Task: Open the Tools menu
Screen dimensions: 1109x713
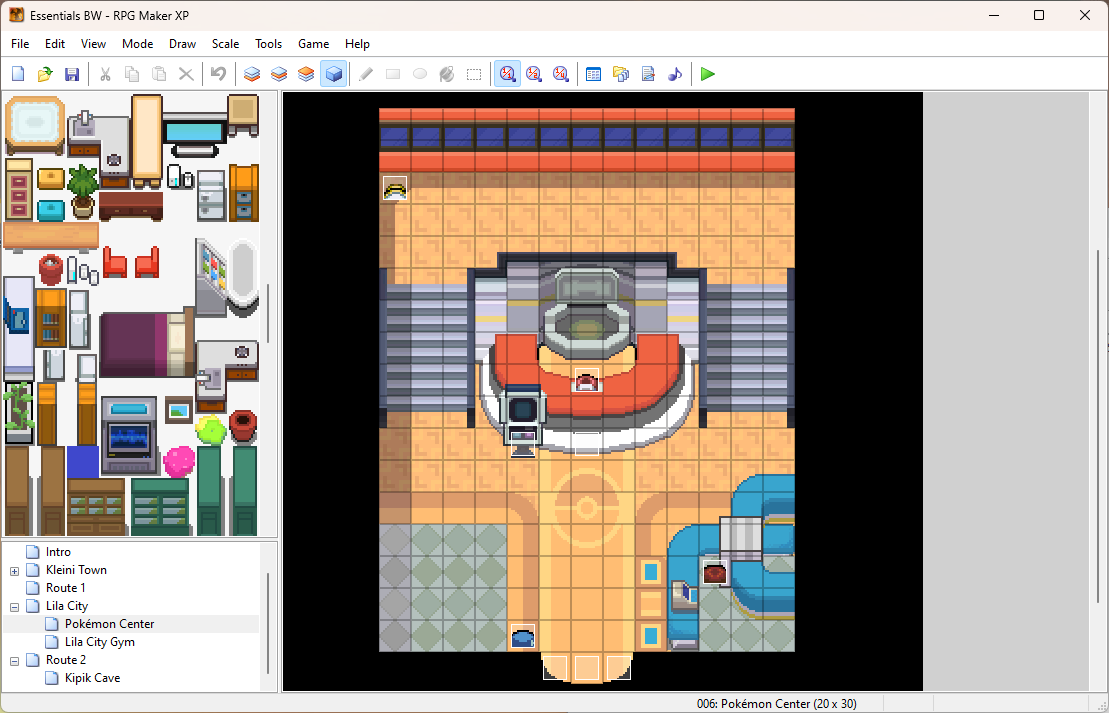Action: [268, 44]
